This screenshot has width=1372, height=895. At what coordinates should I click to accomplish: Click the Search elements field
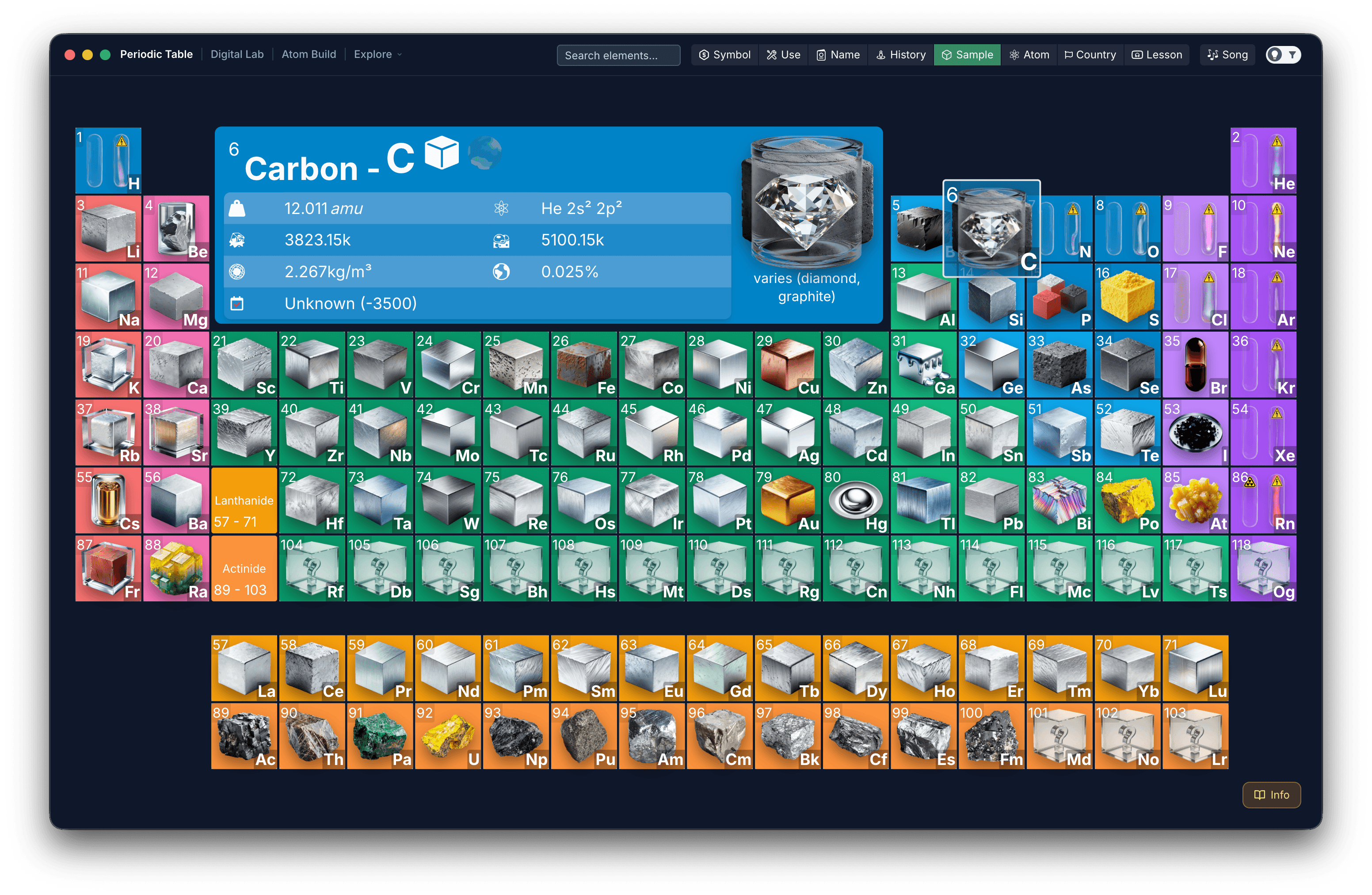pos(618,55)
